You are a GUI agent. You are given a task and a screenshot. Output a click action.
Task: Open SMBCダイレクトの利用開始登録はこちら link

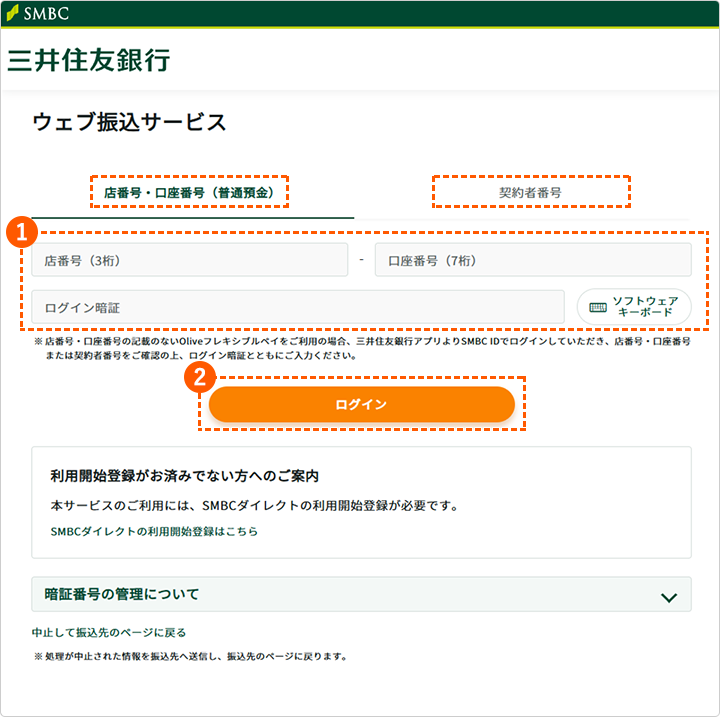tap(154, 531)
